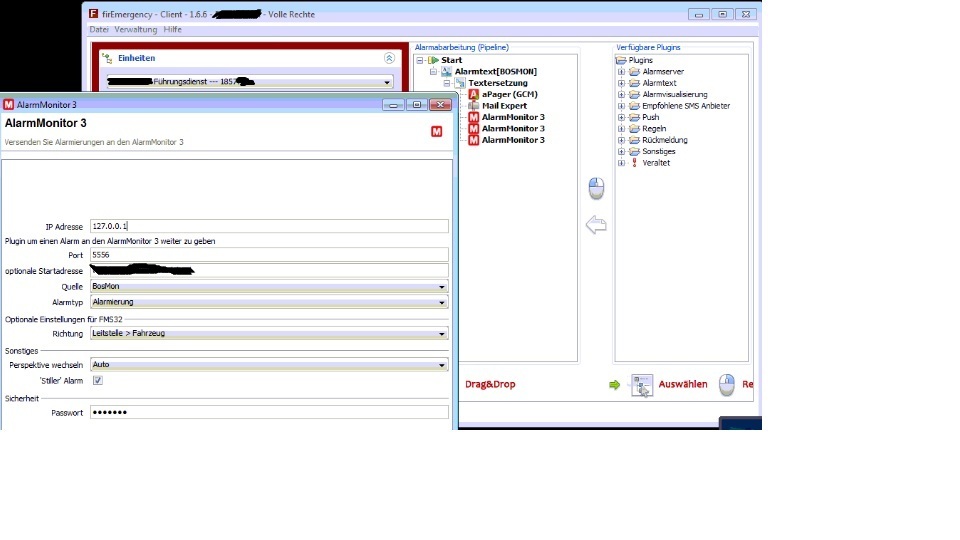Minimize the AlarmMonitor 3 dialog
Screen dimensions: 960x540
coord(393,105)
